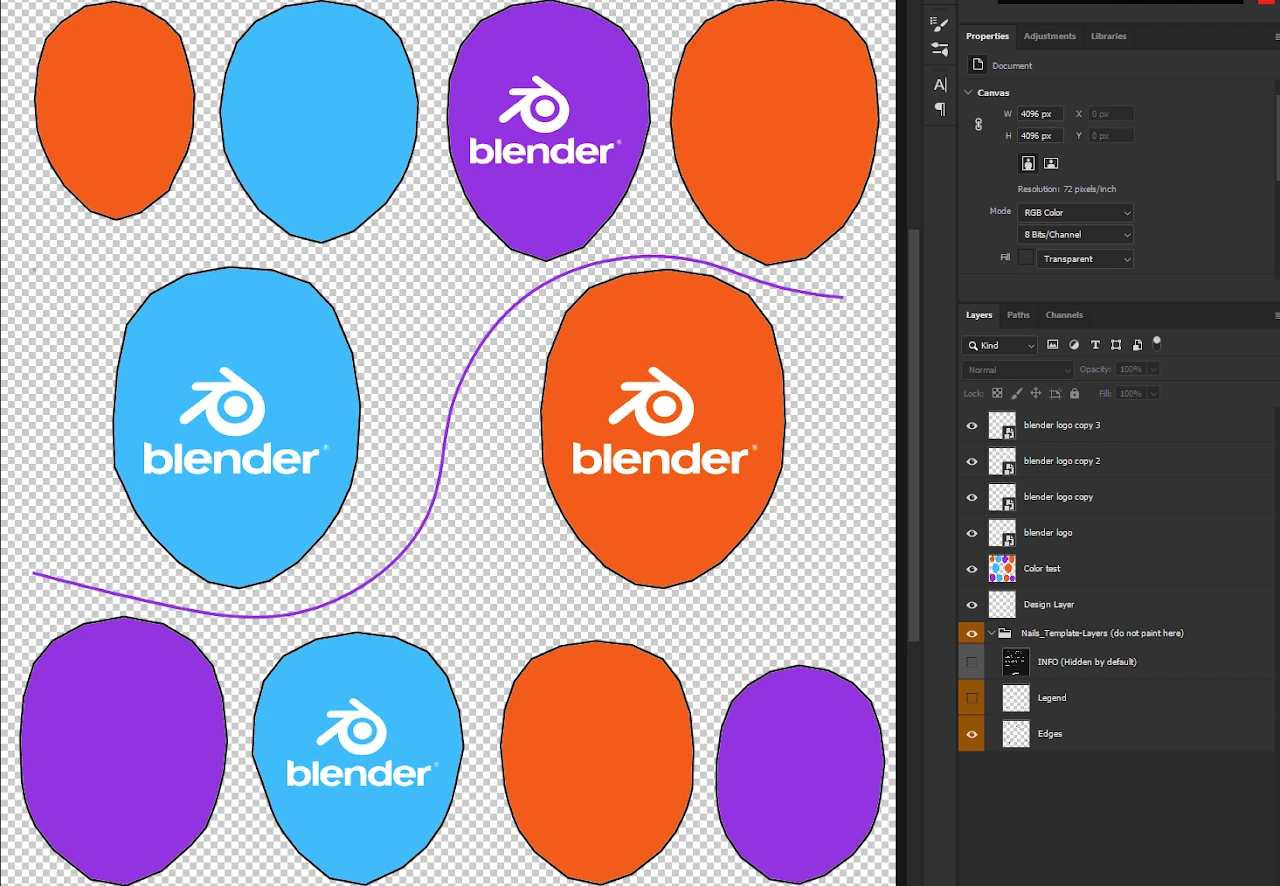Filter layers by shape layers icon

tap(1116, 345)
